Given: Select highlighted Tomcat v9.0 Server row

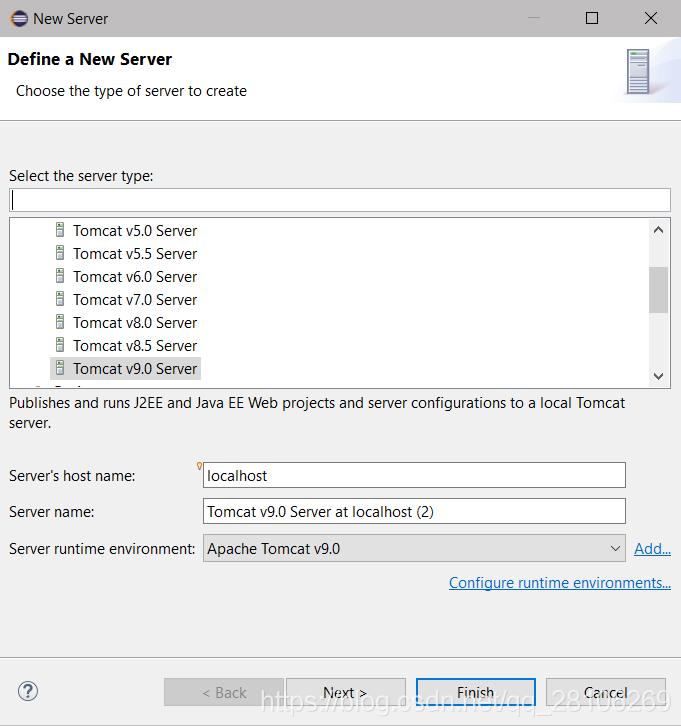Looking at the screenshot, I should [x=125, y=369].
